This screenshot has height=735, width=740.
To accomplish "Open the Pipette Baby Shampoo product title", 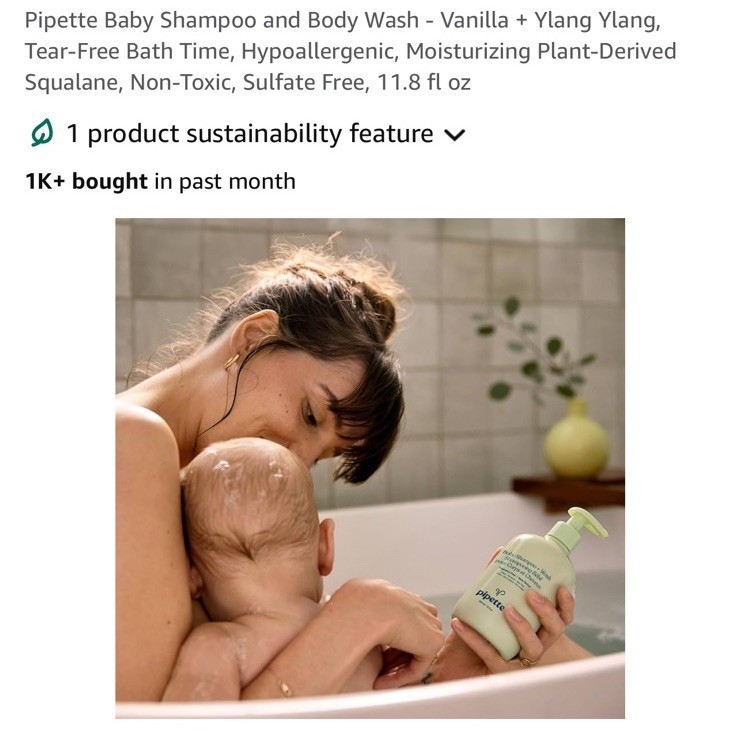I will click(351, 51).
